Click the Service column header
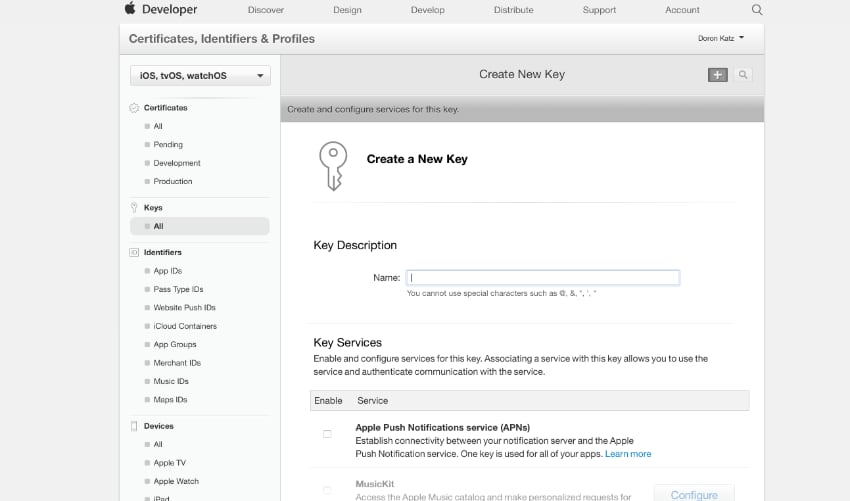Screen dimensions: 850x501 click(x=372, y=401)
